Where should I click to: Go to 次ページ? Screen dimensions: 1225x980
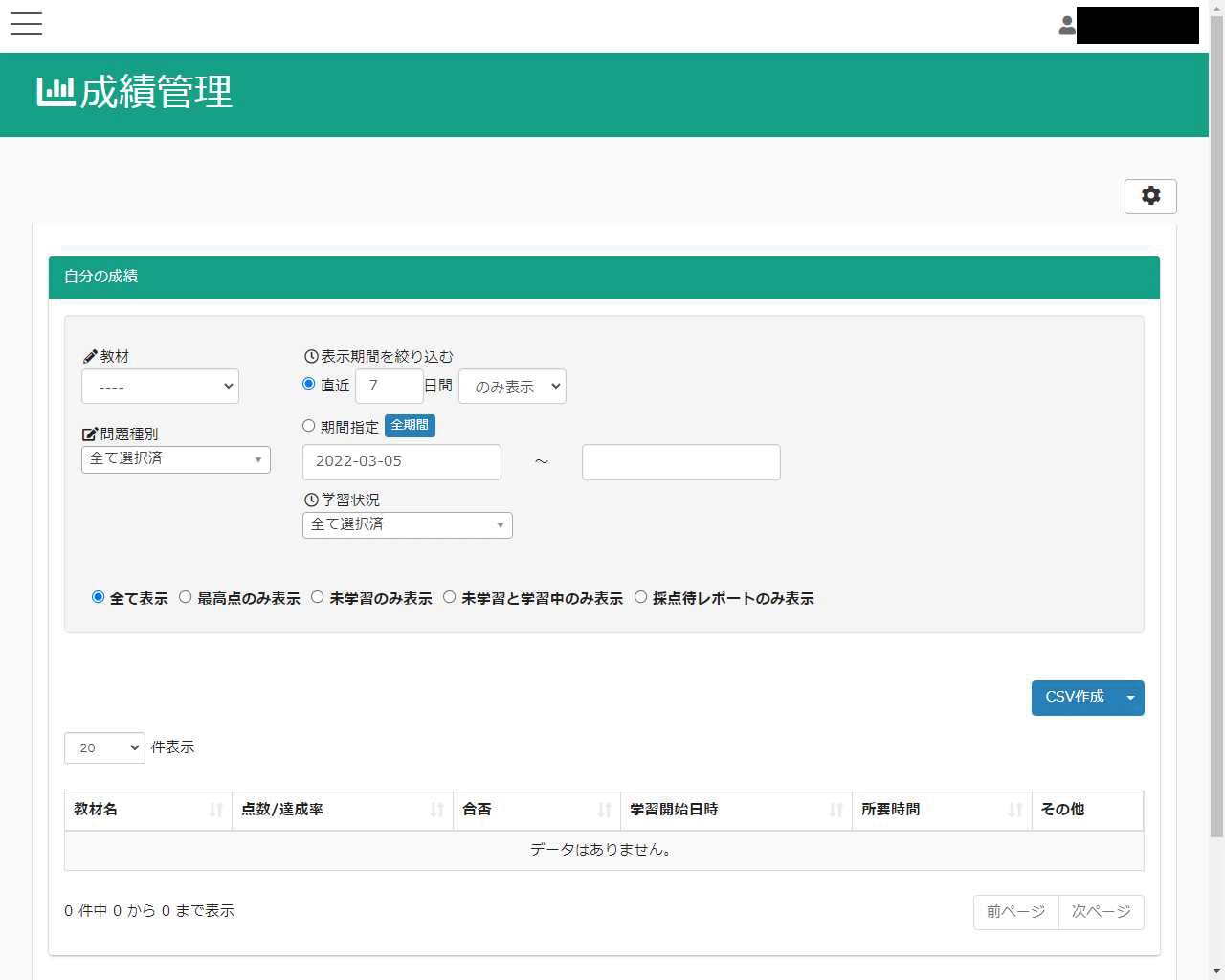[1102, 912]
